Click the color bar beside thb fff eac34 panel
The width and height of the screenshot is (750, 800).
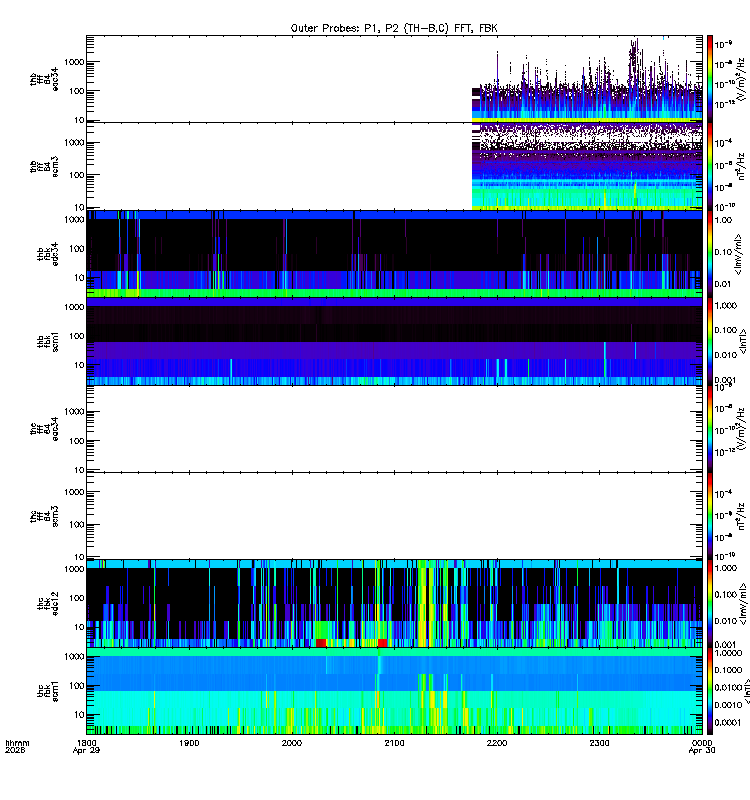[710, 79]
